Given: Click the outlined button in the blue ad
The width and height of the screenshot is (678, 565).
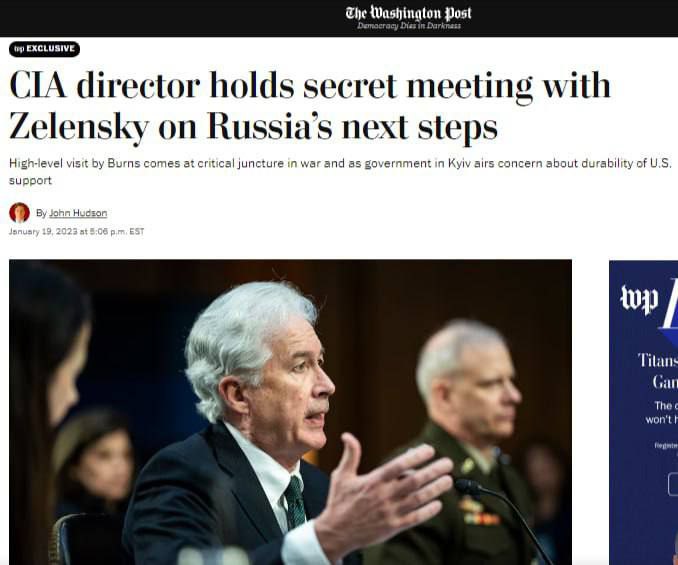Looking at the screenshot, I should click(673, 484).
